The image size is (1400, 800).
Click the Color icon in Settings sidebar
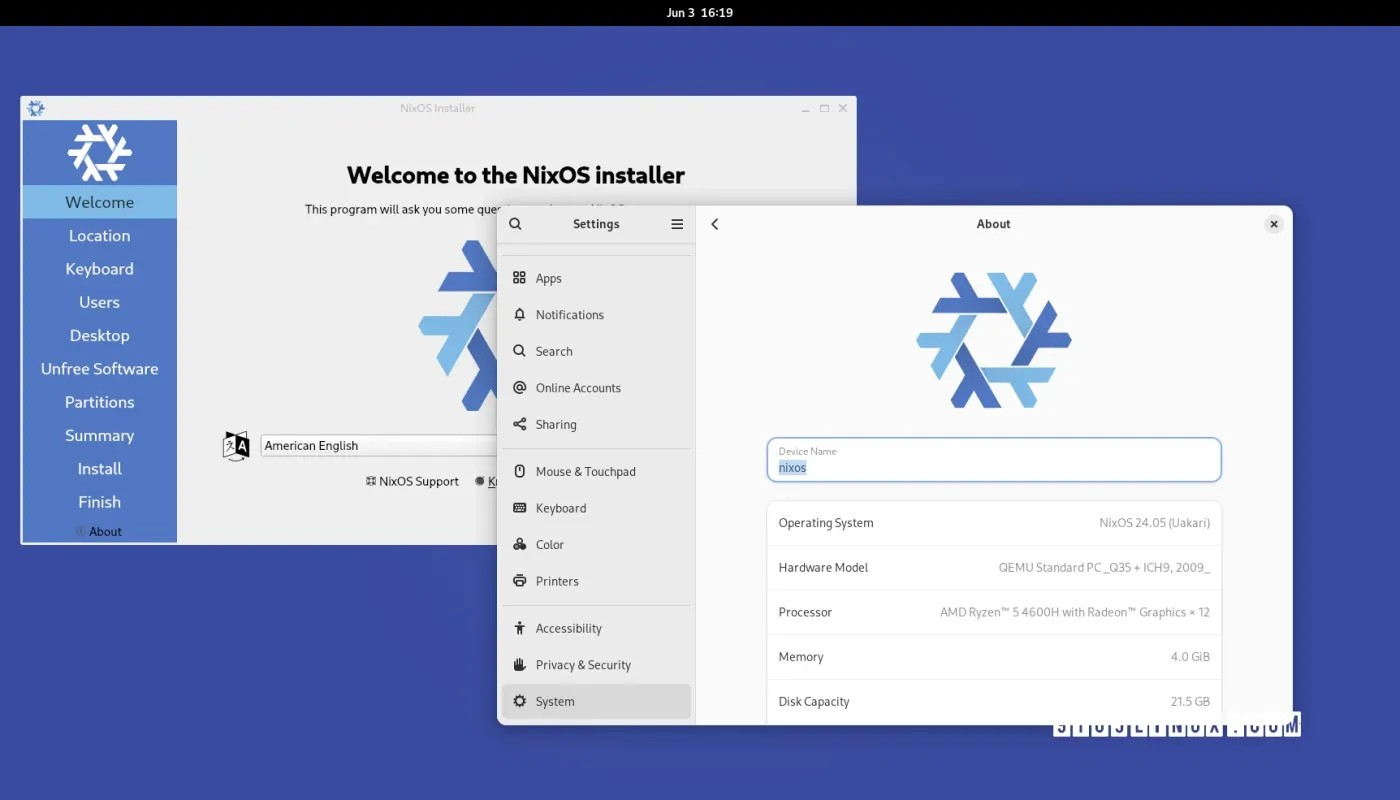[x=519, y=545]
